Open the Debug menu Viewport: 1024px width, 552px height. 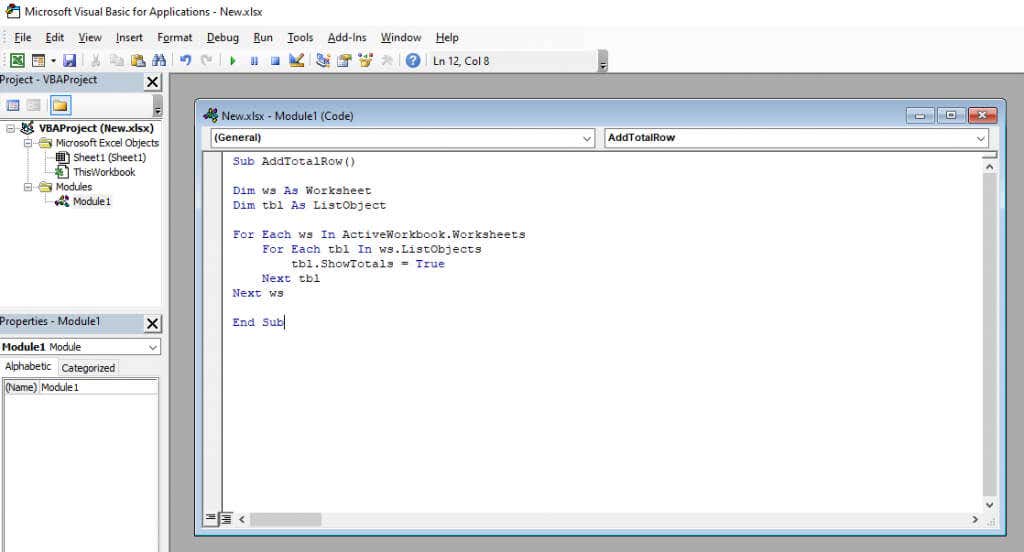tap(222, 37)
